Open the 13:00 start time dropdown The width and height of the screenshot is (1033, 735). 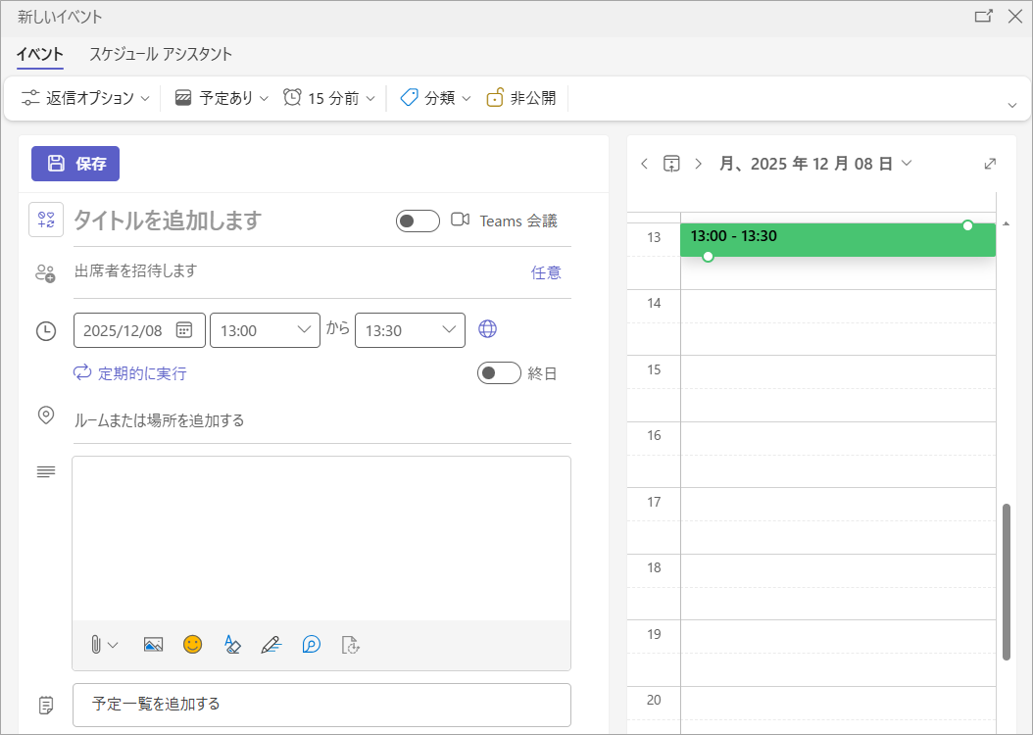pos(265,330)
